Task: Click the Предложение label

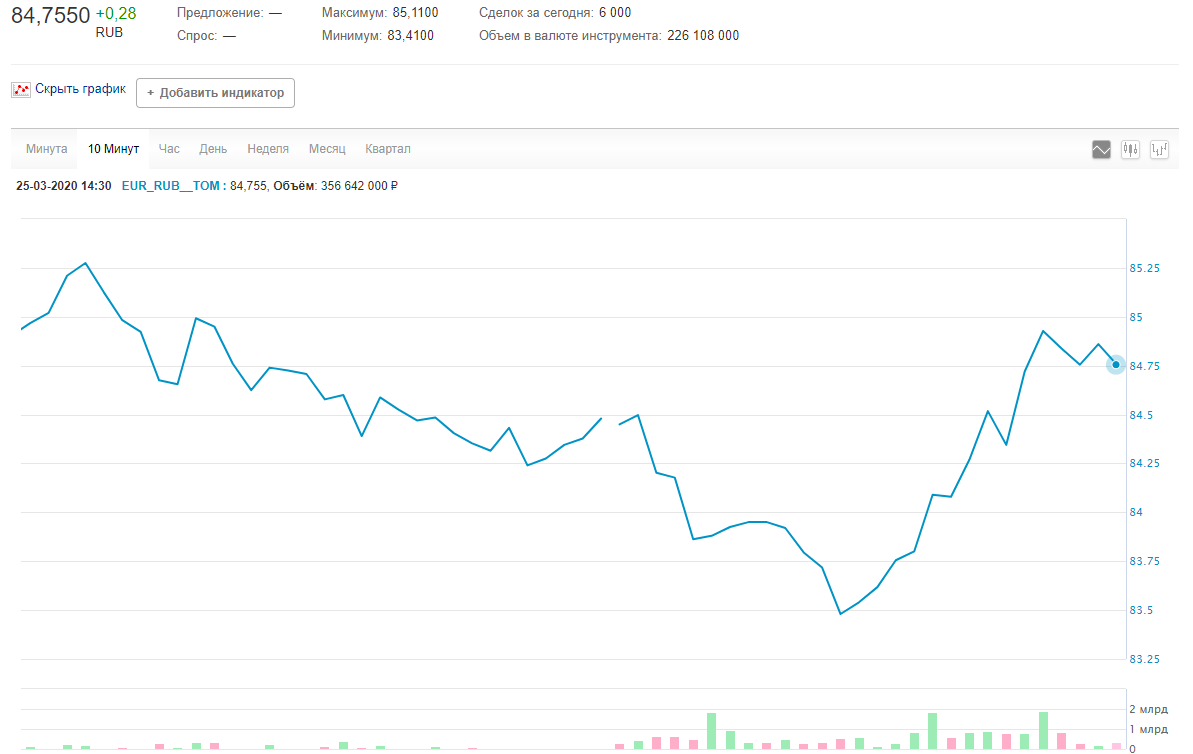Action: (x=220, y=13)
